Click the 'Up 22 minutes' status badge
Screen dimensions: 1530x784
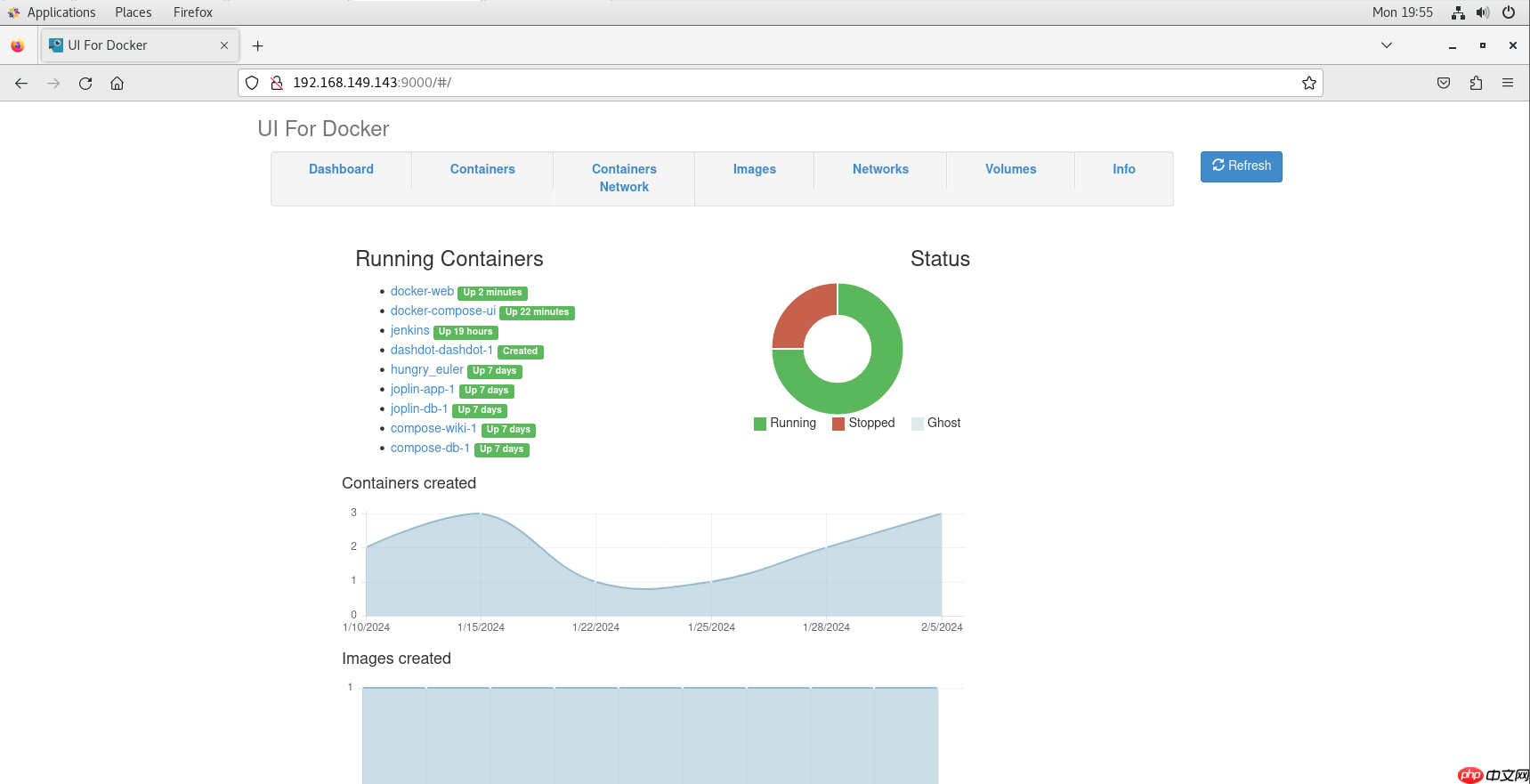(x=537, y=312)
